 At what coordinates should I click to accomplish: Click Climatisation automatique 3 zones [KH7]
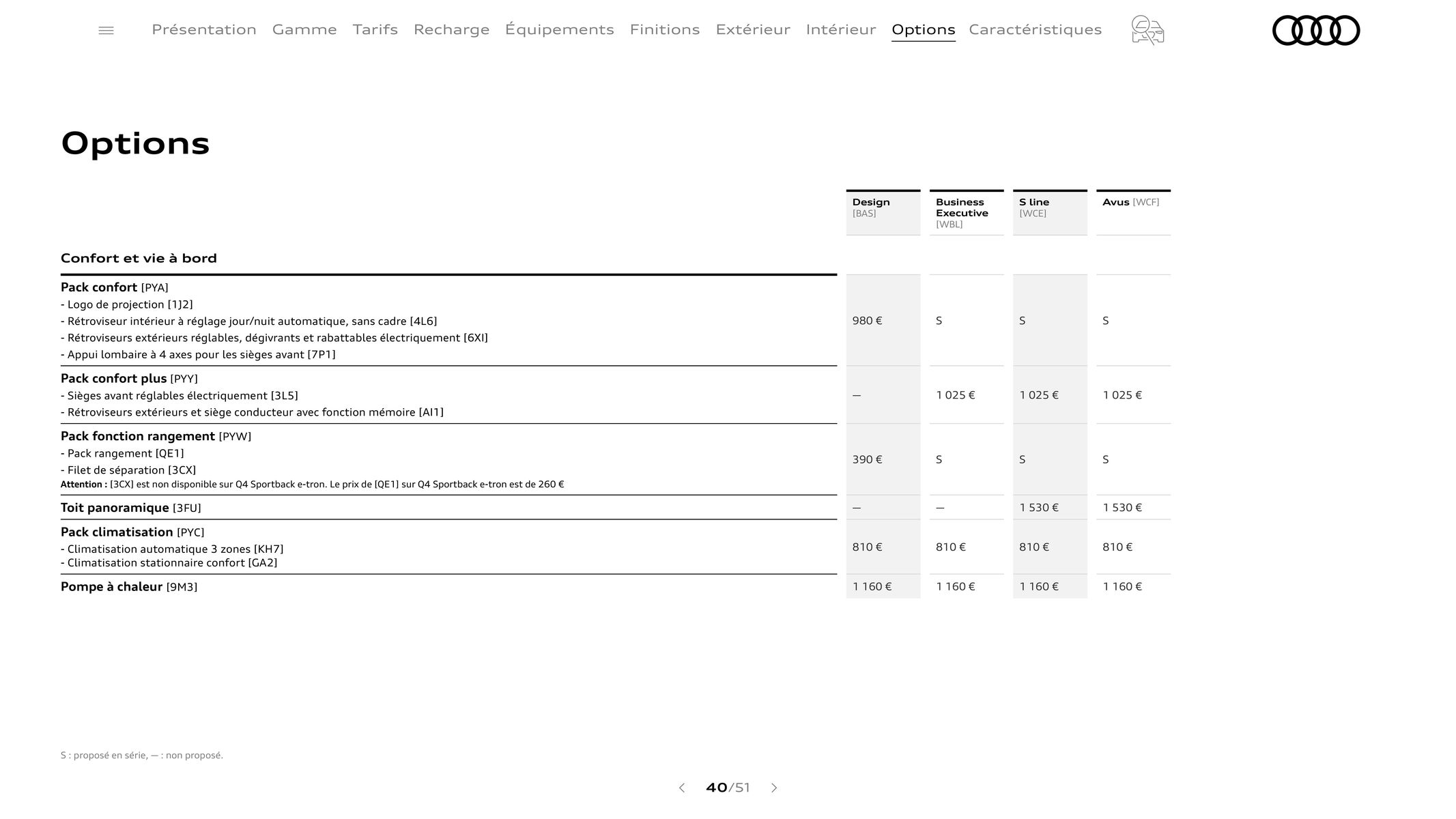[x=172, y=549]
